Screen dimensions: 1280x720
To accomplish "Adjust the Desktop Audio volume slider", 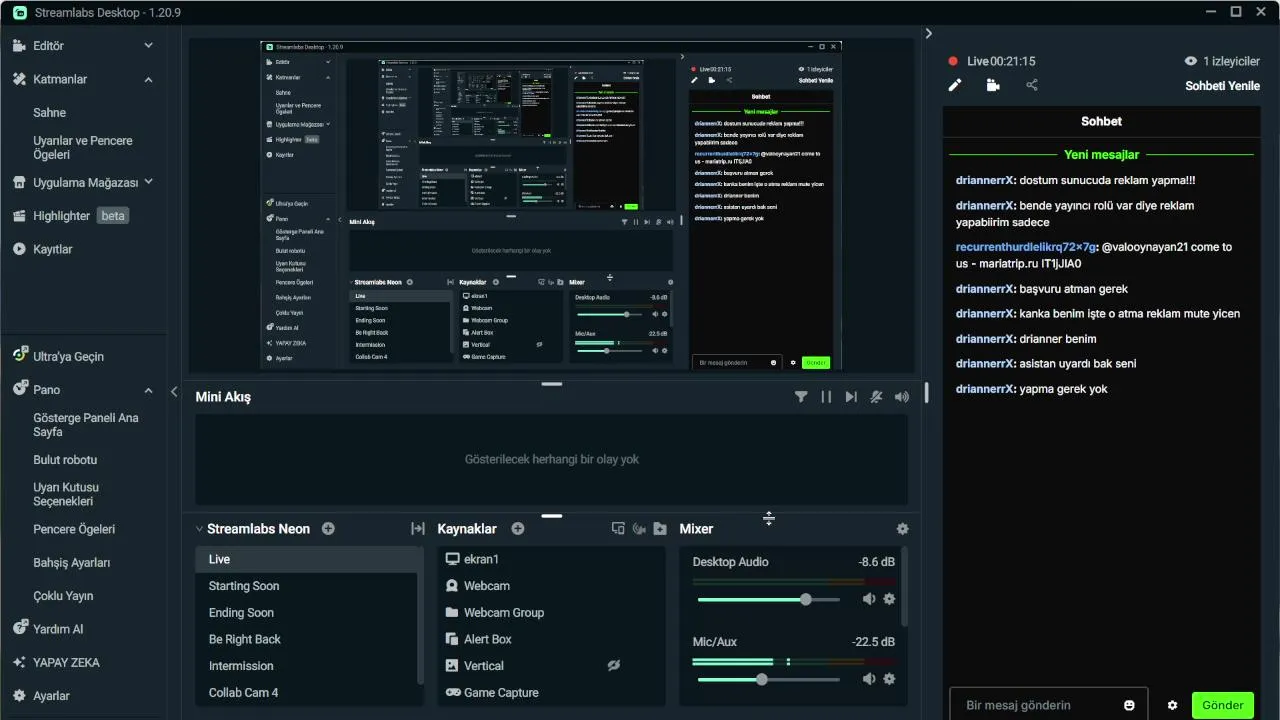I will [x=769, y=599].
